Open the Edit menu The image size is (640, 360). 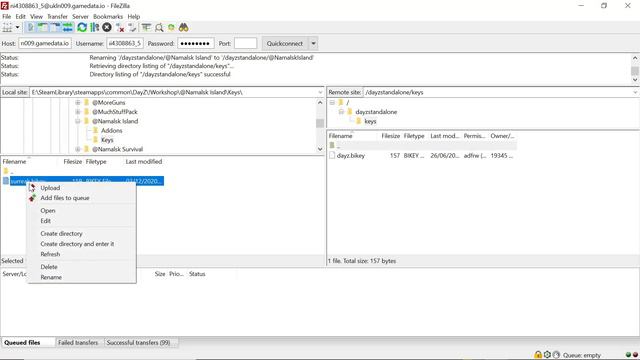[20, 16]
